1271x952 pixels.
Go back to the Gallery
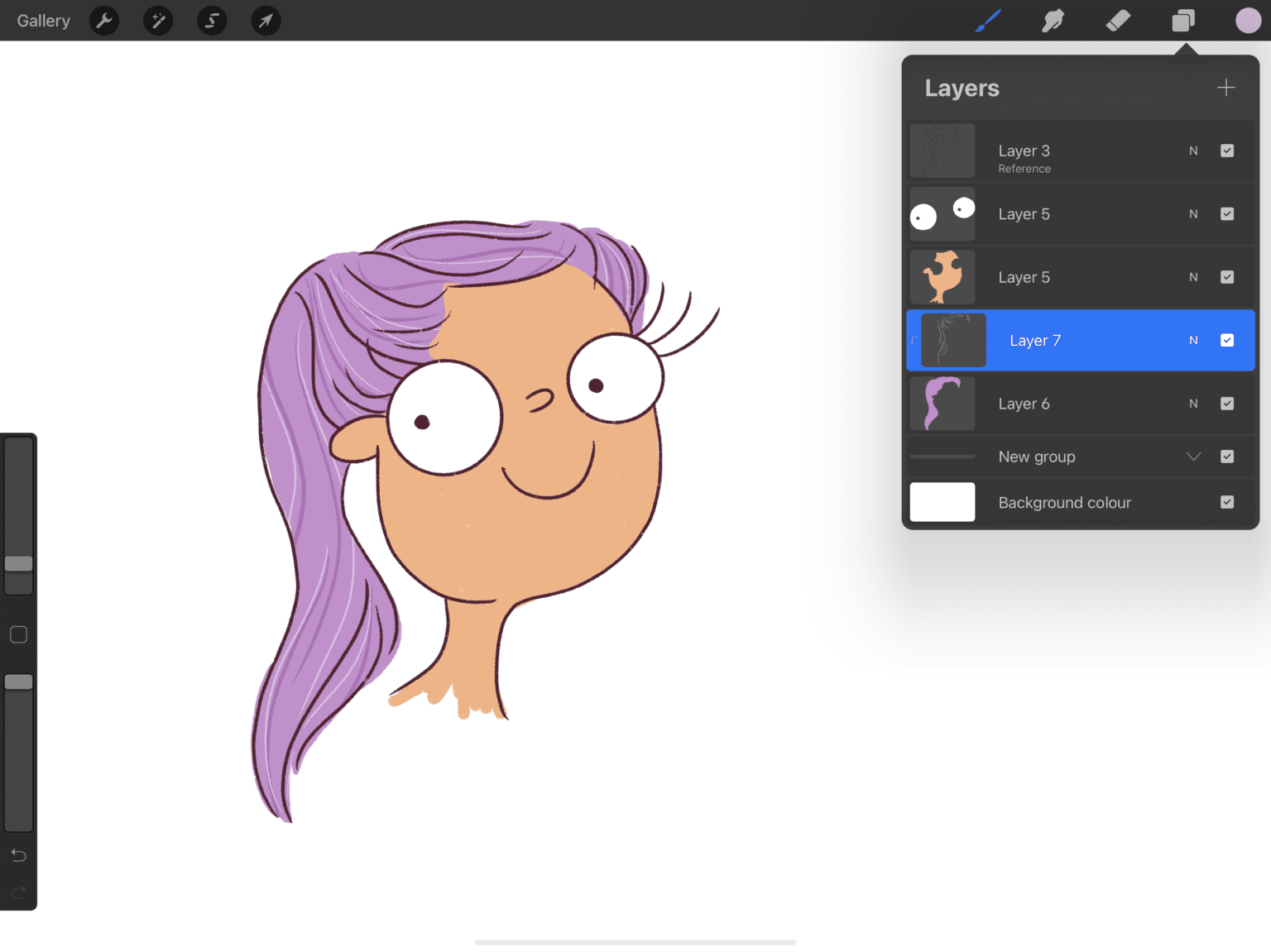pos(43,21)
